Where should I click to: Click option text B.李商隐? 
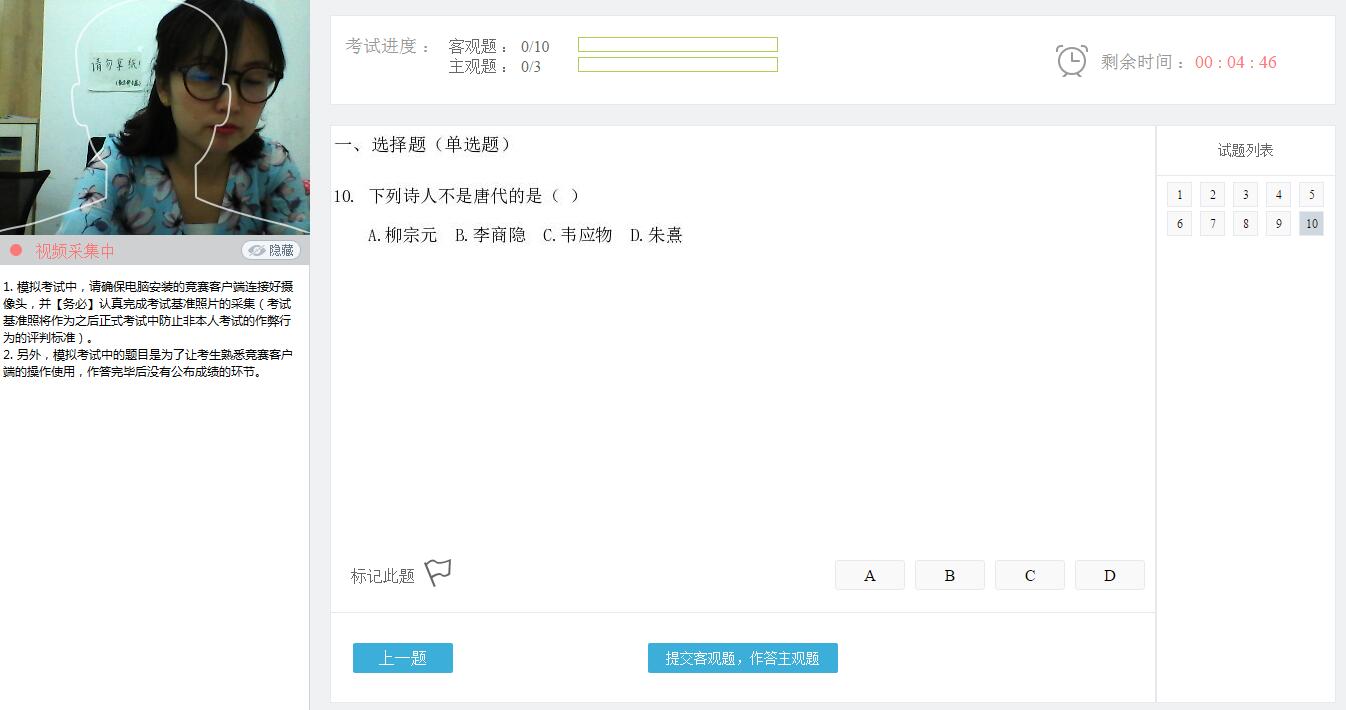490,236
